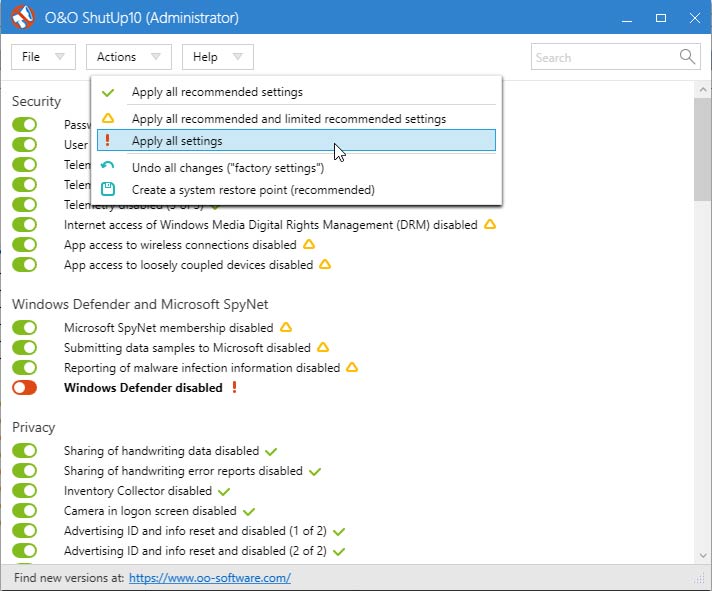Click green check beside handwriting error reports

click(x=315, y=472)
